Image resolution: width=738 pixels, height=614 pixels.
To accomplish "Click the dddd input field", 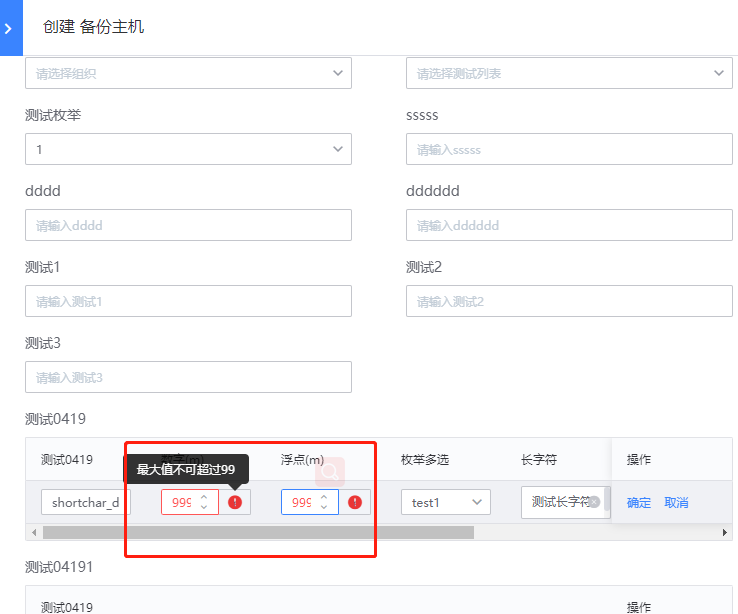I will tap(188, 225).
